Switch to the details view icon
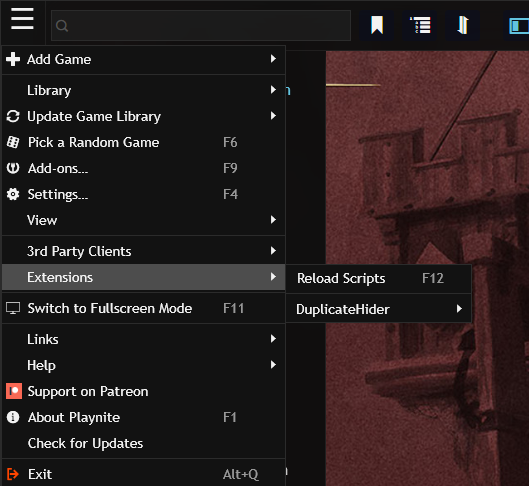The width and height of the screenshot is (529, 486). pyautogui.click(x=519, y=26)
